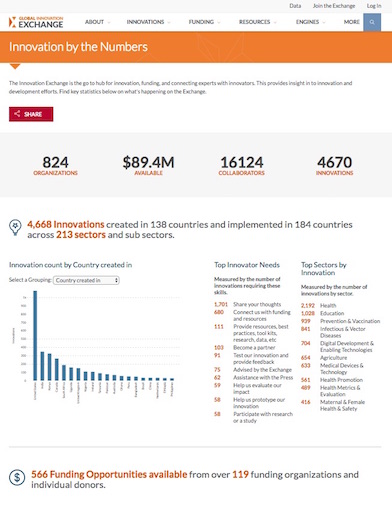The height and width of the screenshot is (509, 392).
Task: Open the 'Country created in' grouping dropdown
Action: (86, 280)
